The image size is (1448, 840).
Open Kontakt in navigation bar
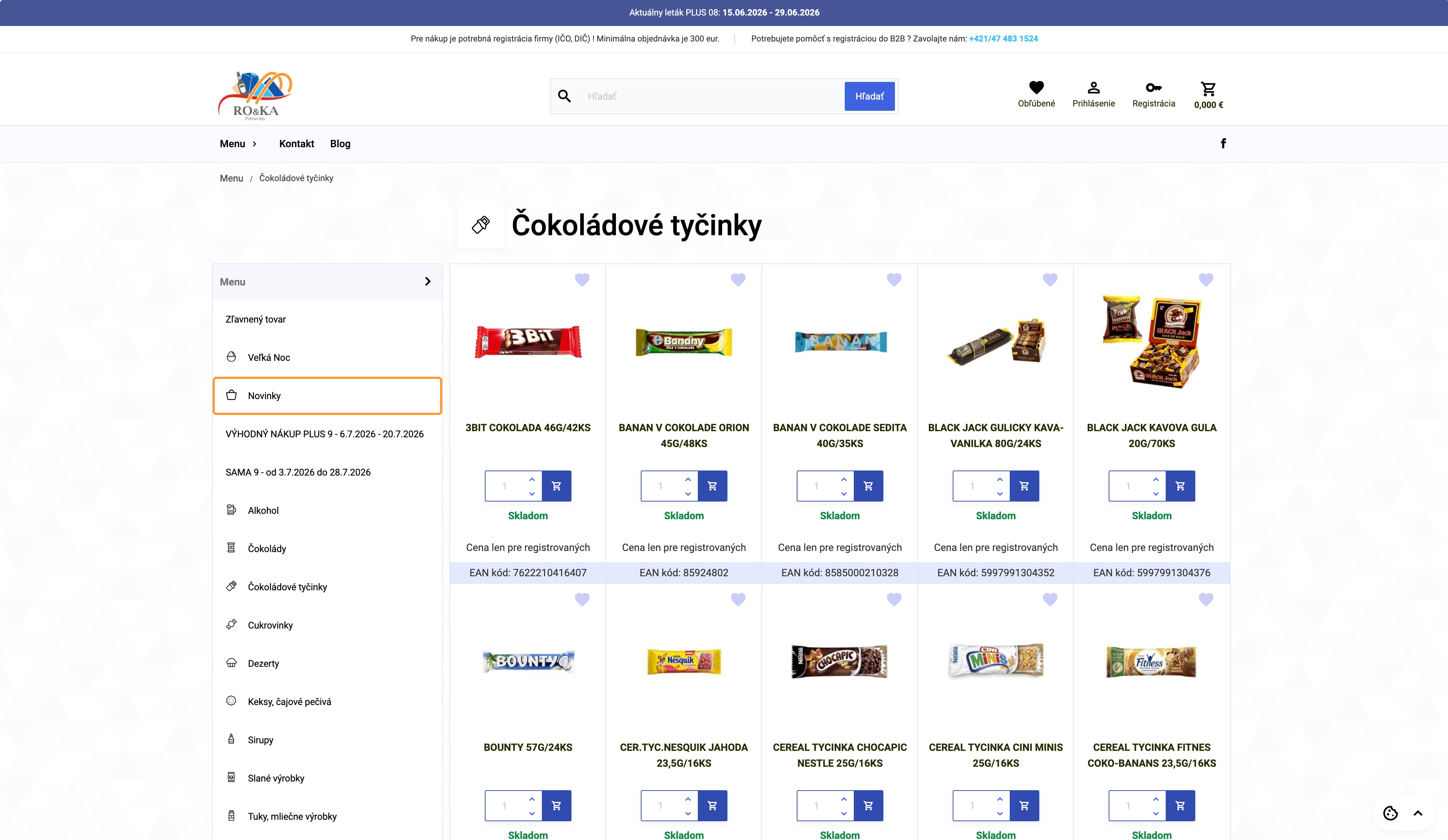[x=296, y=144]
